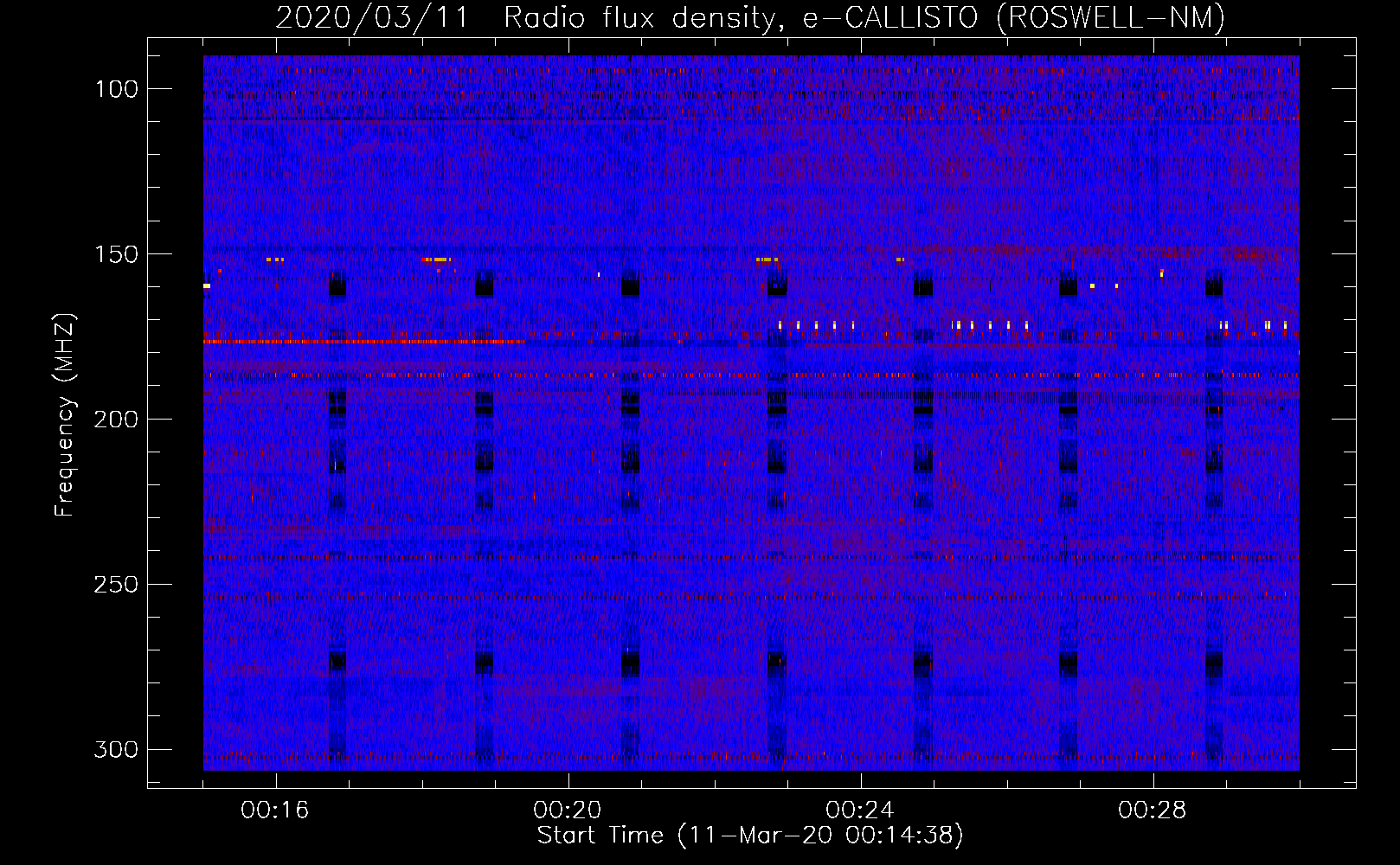Click the 00:16 time tick label
The image size is (1400, 865).
[x=275, y=811]
